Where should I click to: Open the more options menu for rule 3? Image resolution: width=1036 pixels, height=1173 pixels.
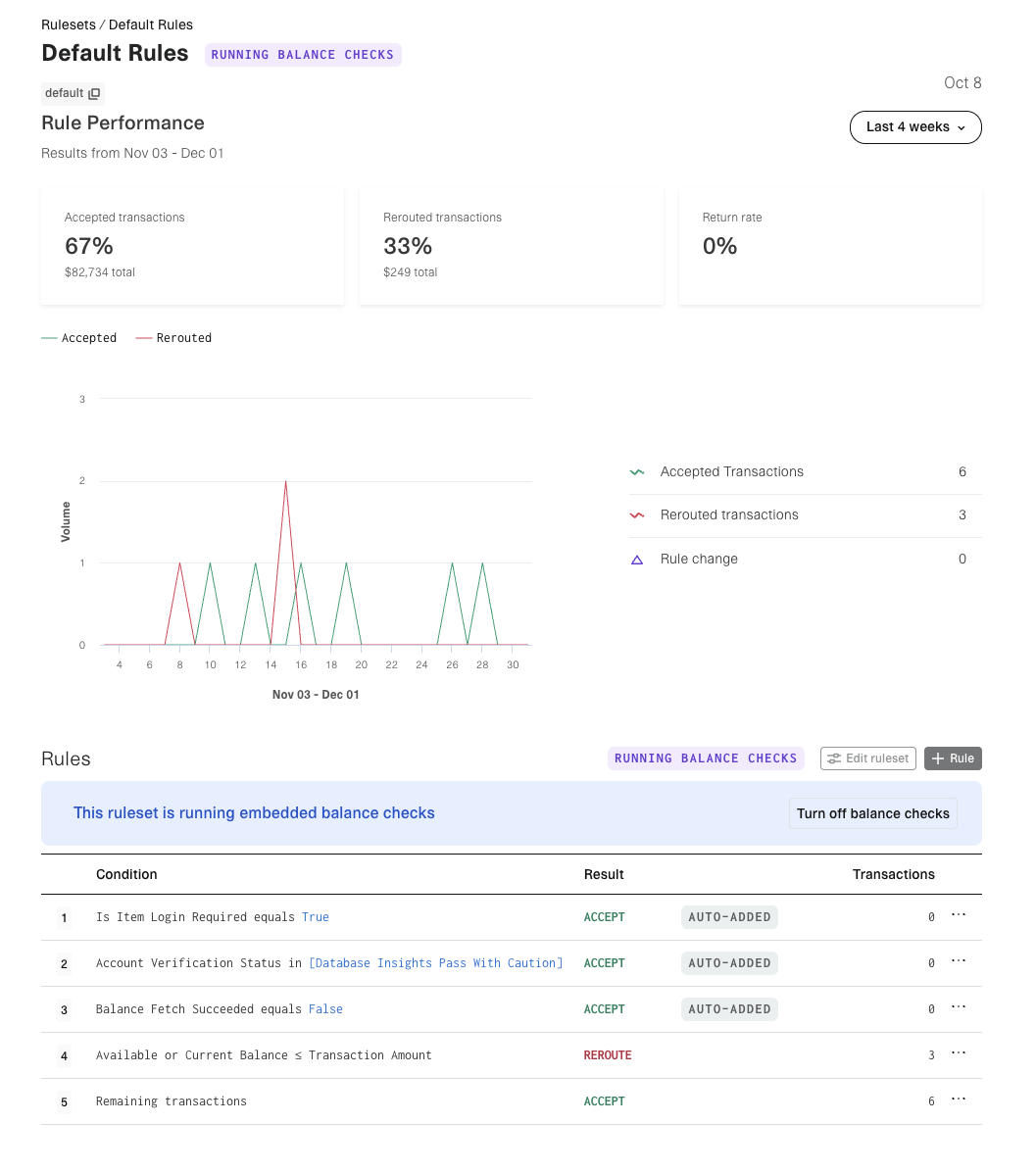tap(959, 1007)
